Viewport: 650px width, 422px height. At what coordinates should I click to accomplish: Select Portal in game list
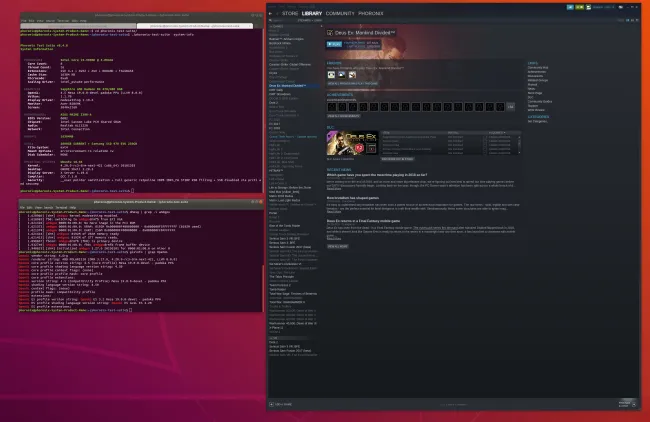pyautogui.click(x=273, y=213)
